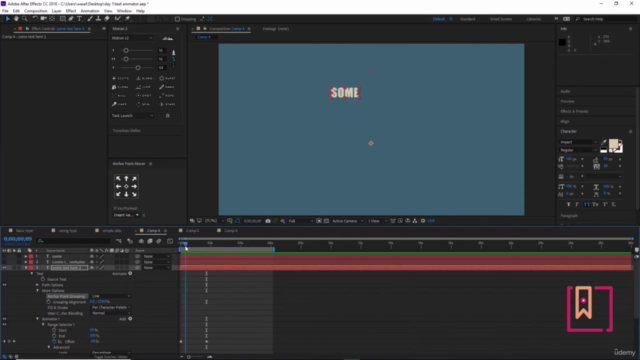Select the Hand tool
The image size is (640, 360).
click(x=16, y=19)
